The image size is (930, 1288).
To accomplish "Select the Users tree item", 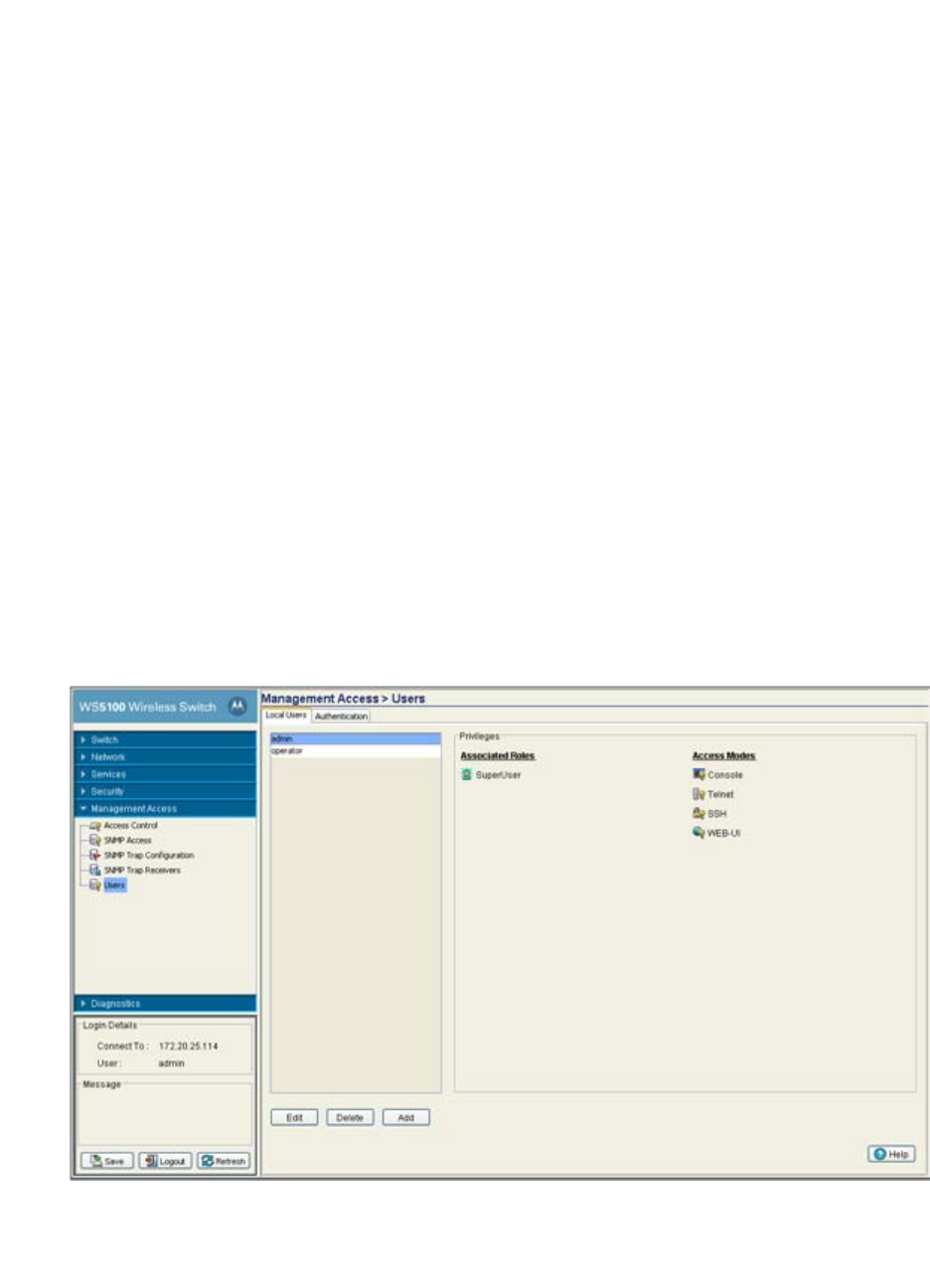I will click(114, 885).
